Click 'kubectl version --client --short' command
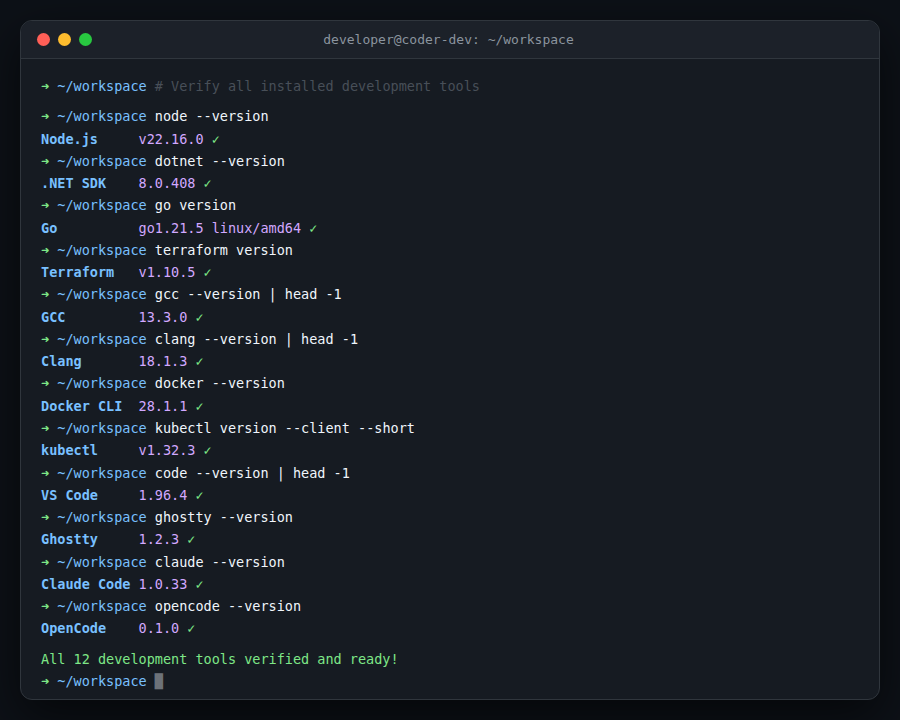The height and width of the screenshot is (720, 900). tap(285, 428)
